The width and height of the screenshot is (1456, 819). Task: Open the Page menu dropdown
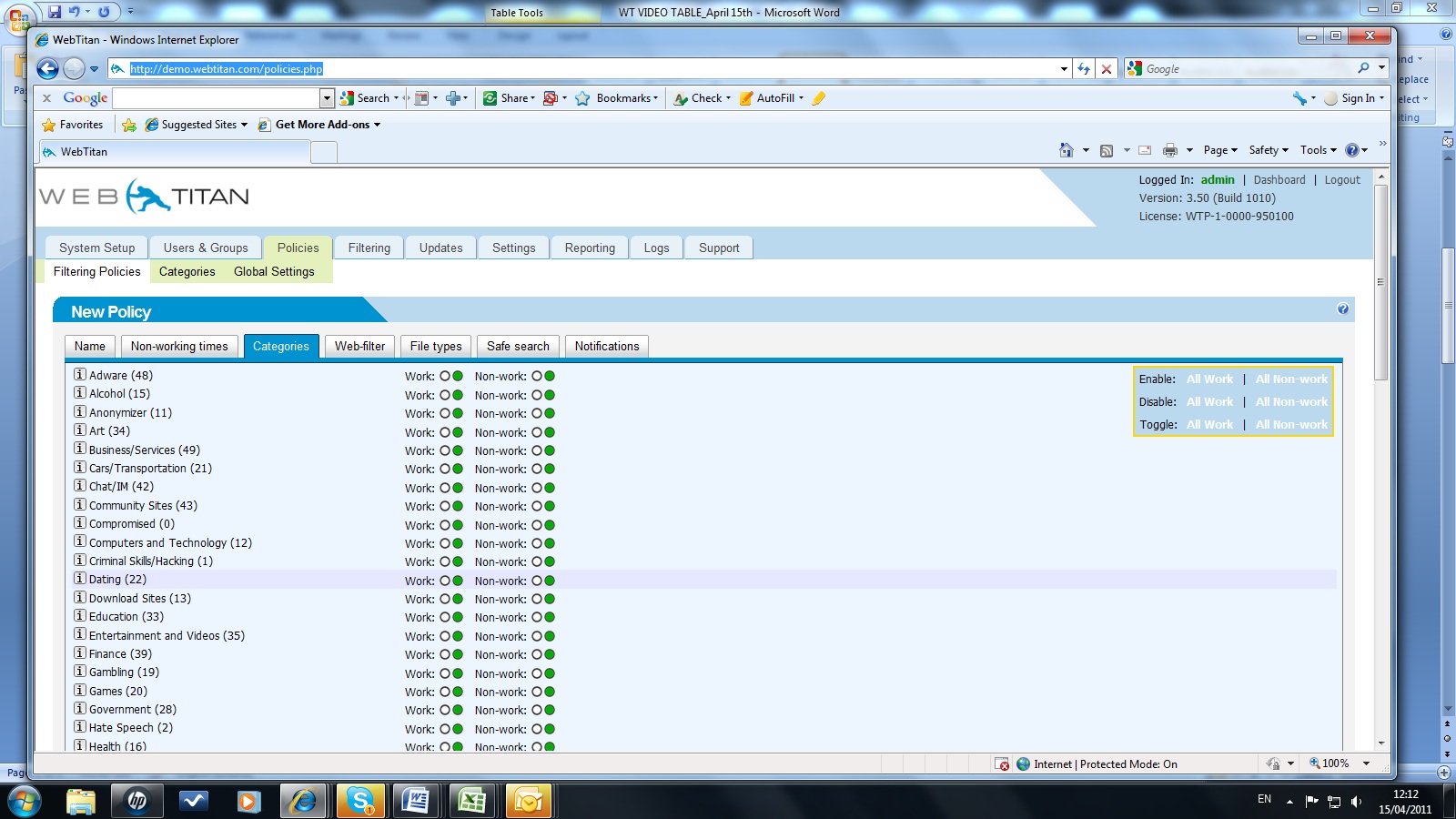[x=1220, y=150]
